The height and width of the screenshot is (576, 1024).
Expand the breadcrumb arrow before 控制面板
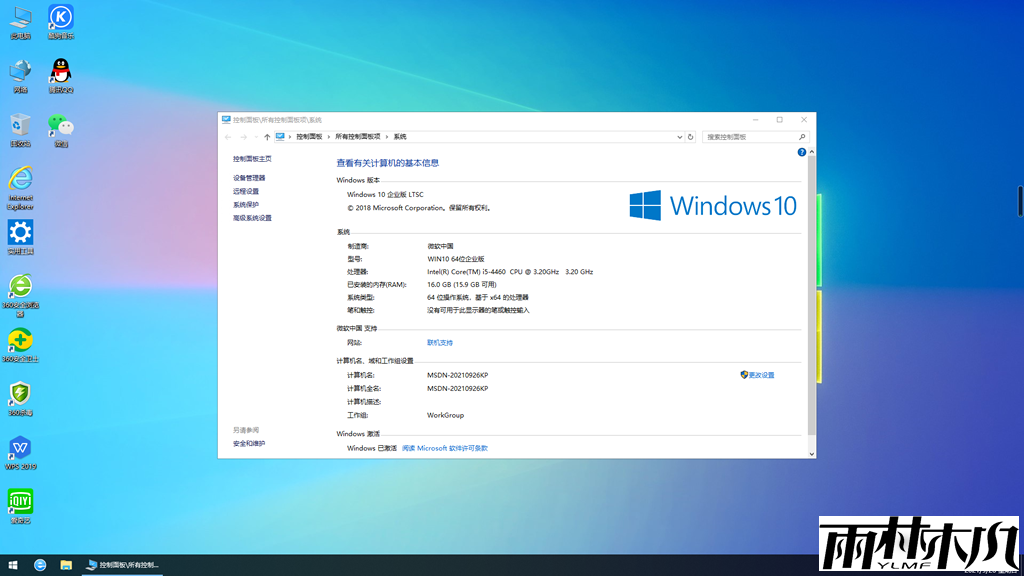click(289, 137)
